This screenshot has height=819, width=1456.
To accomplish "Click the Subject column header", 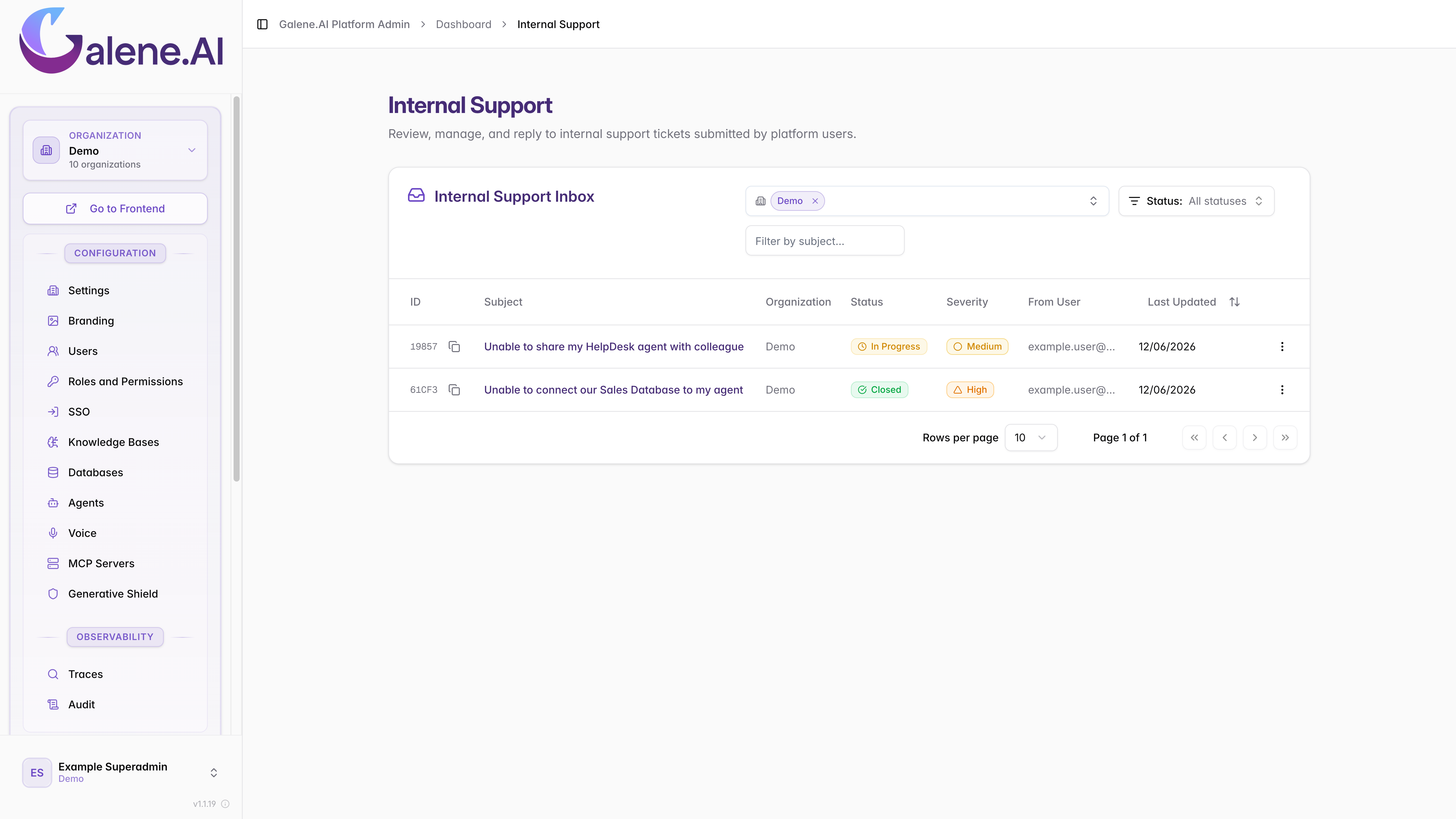I will 503,302.
